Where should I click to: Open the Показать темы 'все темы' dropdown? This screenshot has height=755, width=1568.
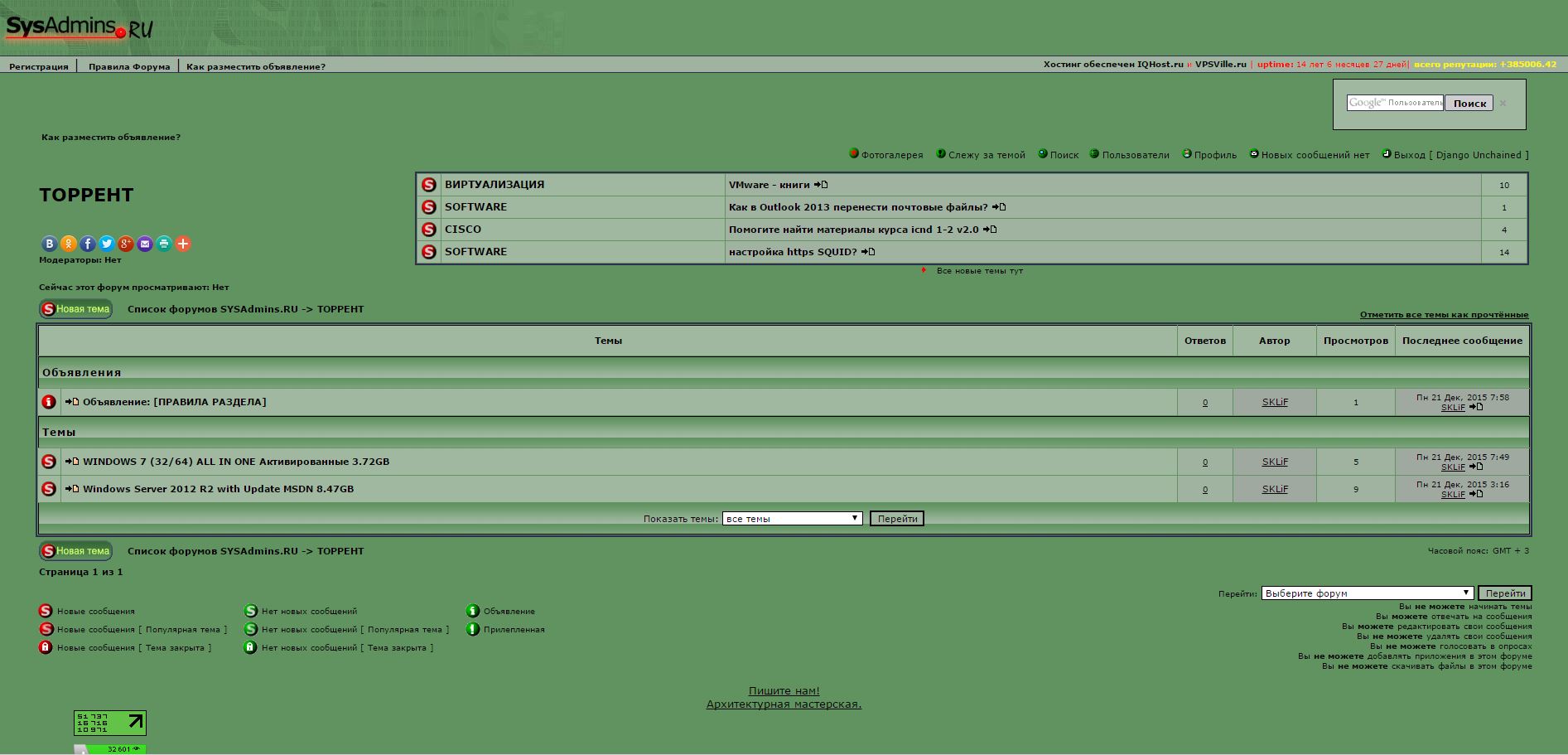pyautogui.click(x=793, y=519)
